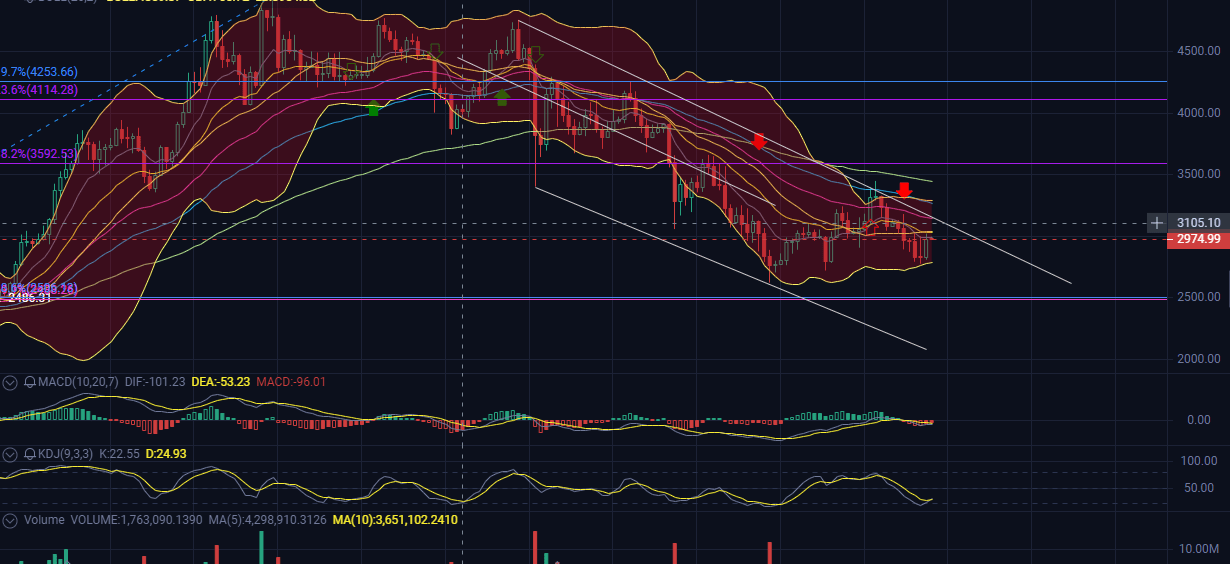The height and width of the screenshot is (564, 1230).
Task: Click the leftmost solid green up arrow
Action: [373, 107]
